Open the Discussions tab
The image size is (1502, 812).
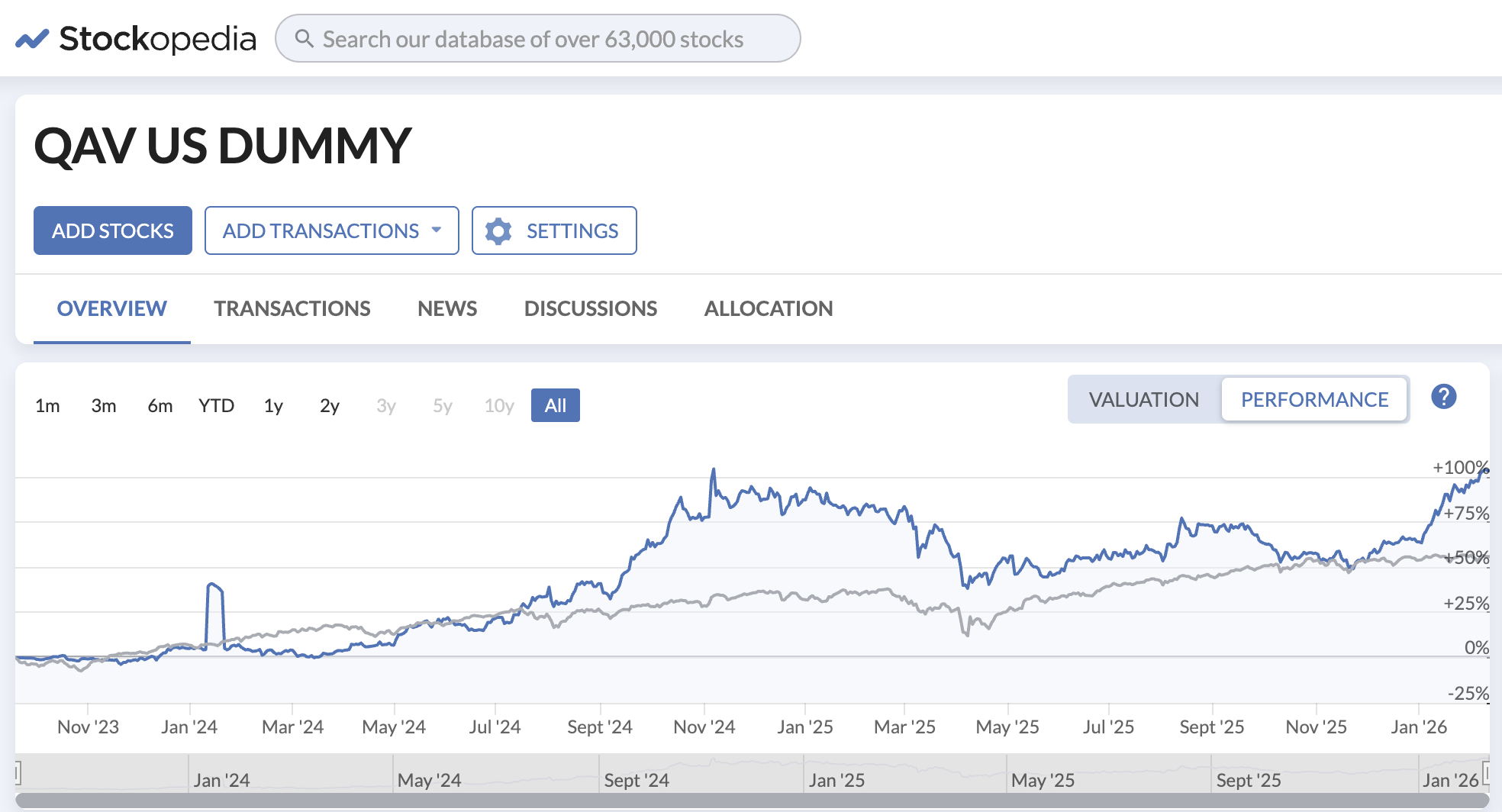590,308
